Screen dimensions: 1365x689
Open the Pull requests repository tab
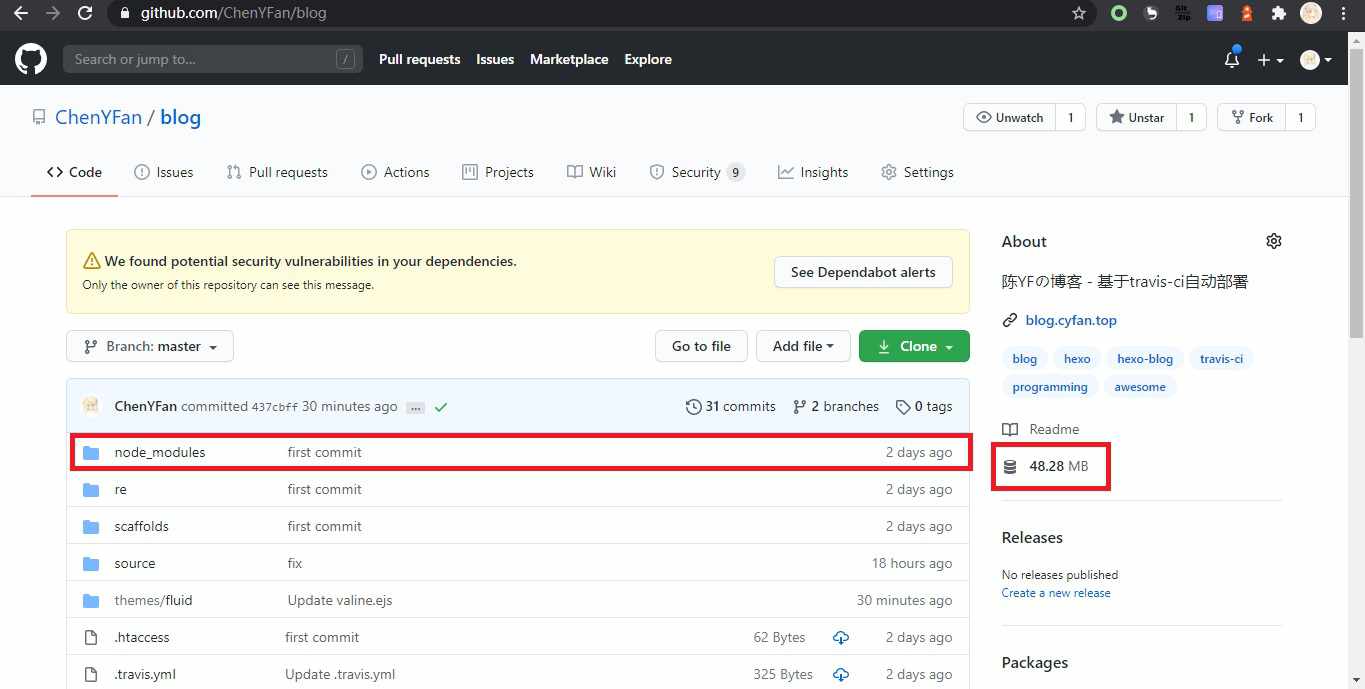point(277,172)
